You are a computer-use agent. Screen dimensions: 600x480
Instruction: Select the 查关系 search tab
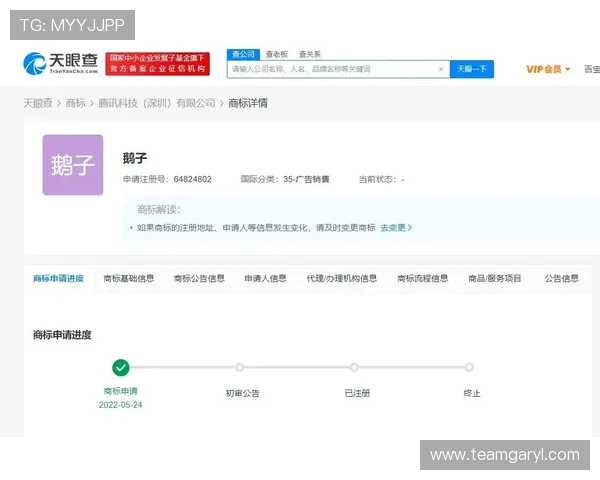coord(310,54)
